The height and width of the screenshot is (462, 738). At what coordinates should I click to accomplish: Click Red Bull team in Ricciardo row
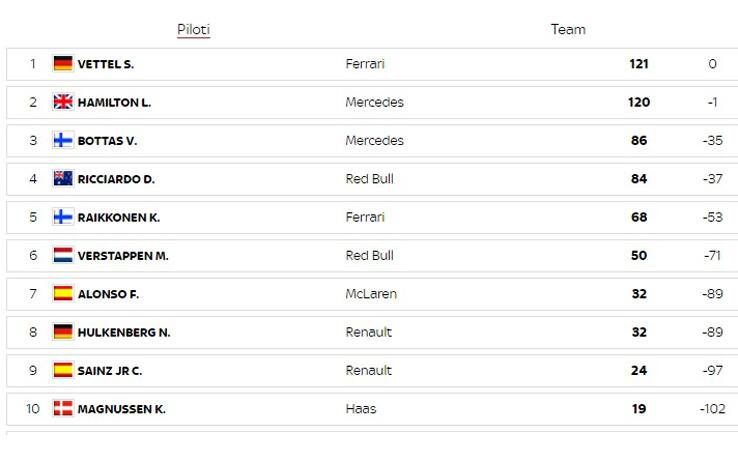point(369,179)
